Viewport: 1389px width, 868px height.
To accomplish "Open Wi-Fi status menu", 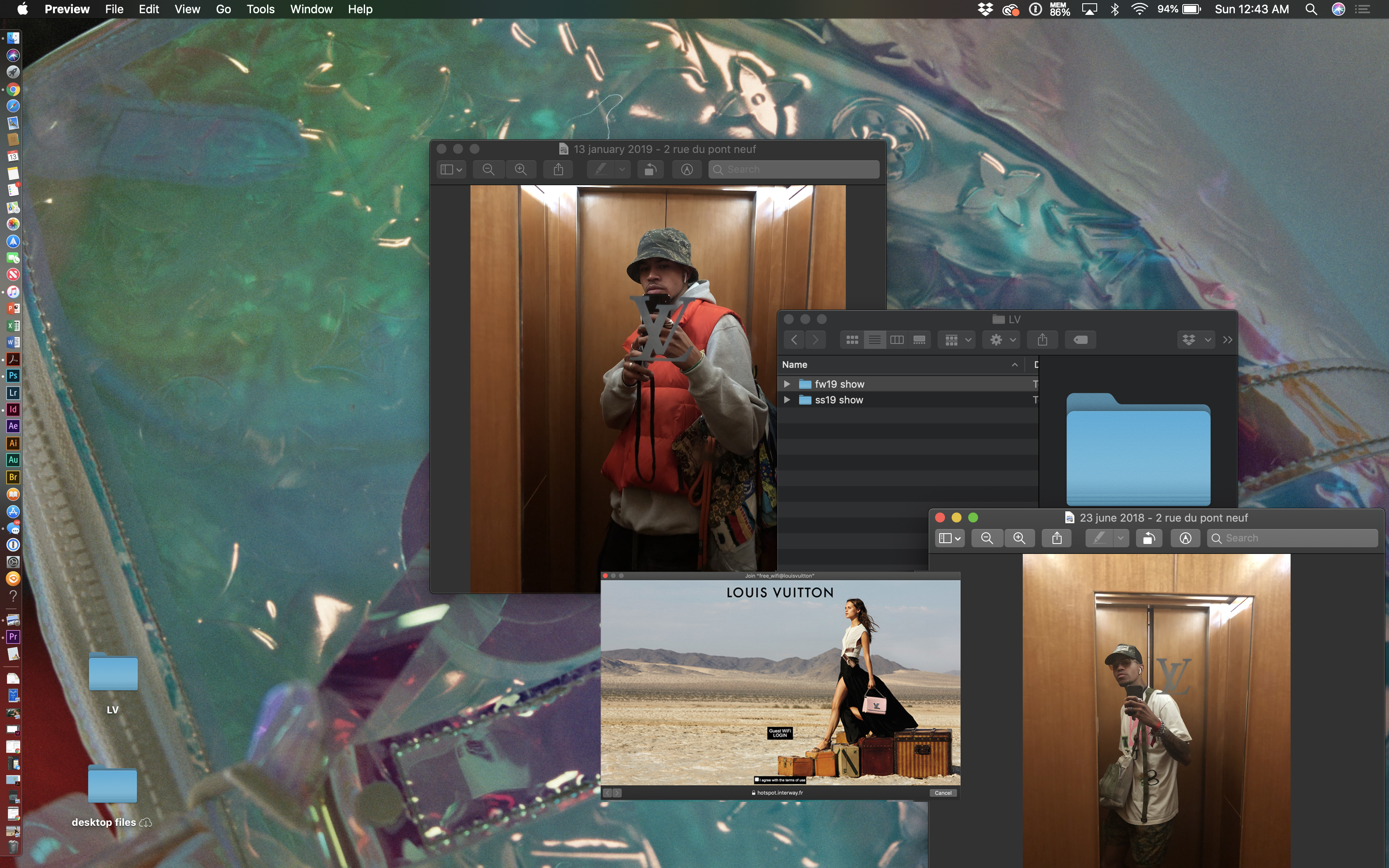I will (1139, 9).
